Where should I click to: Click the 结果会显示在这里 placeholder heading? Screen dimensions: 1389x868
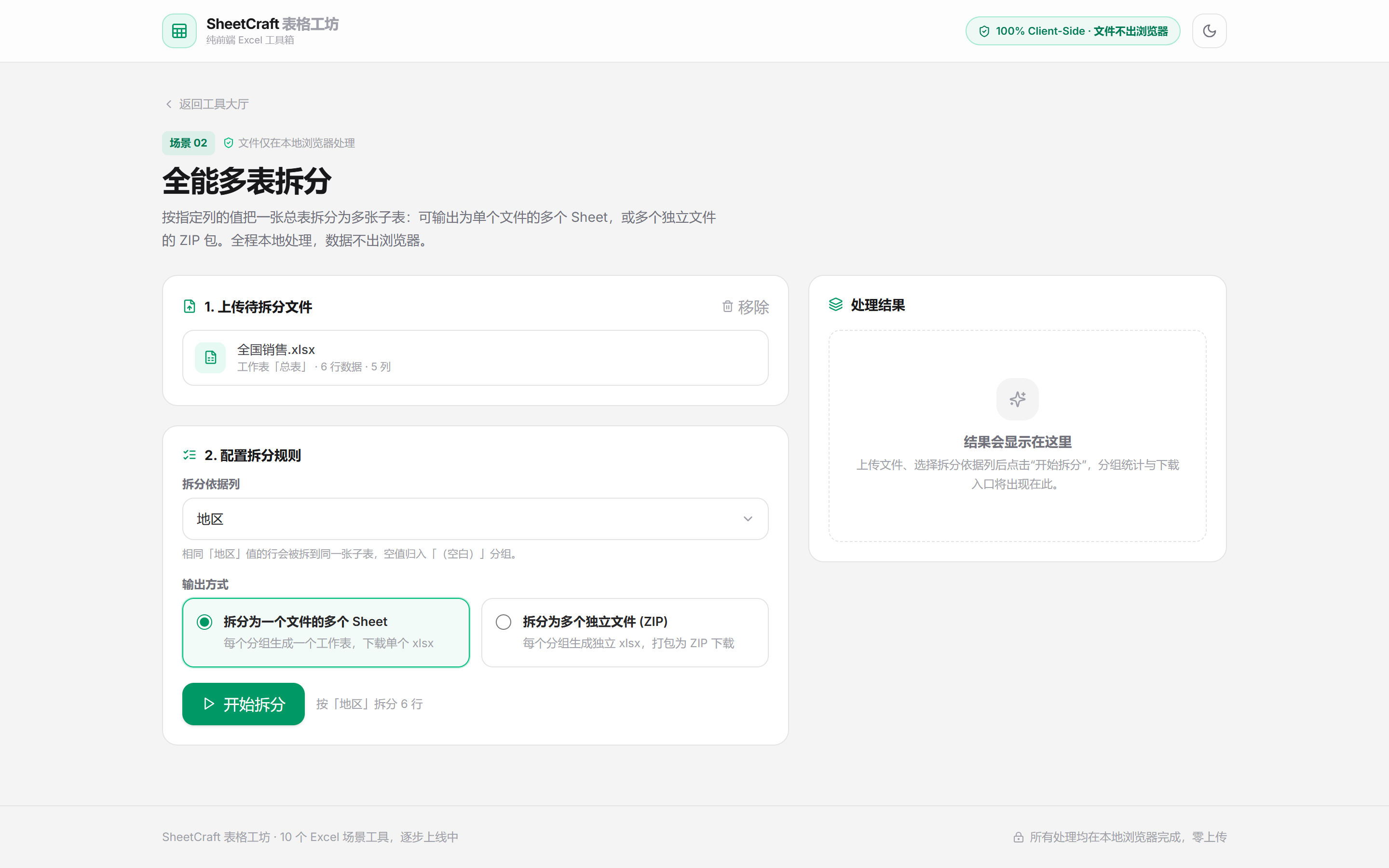[1018, 442]
